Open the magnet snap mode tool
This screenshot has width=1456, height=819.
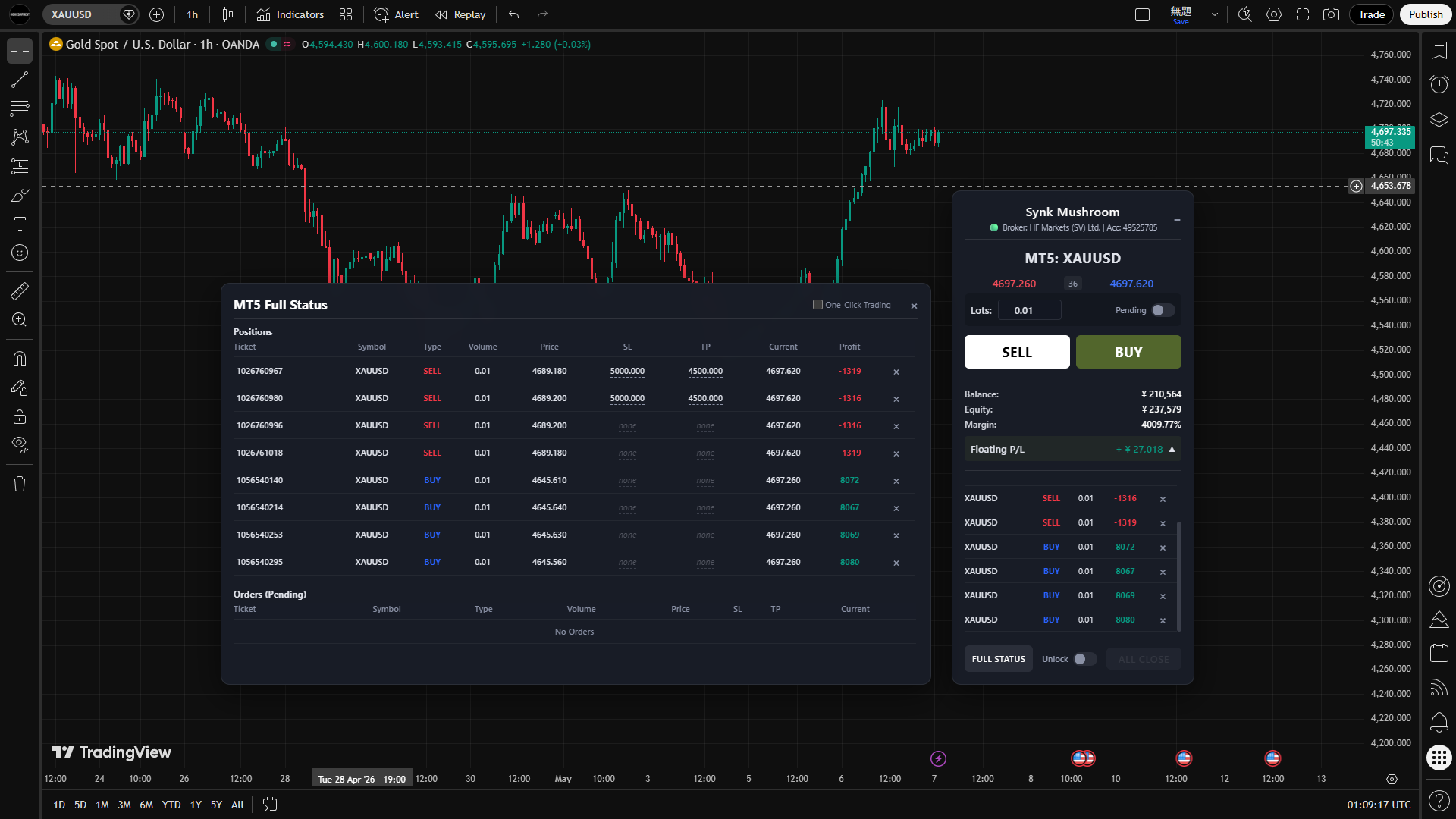[20, 359]
